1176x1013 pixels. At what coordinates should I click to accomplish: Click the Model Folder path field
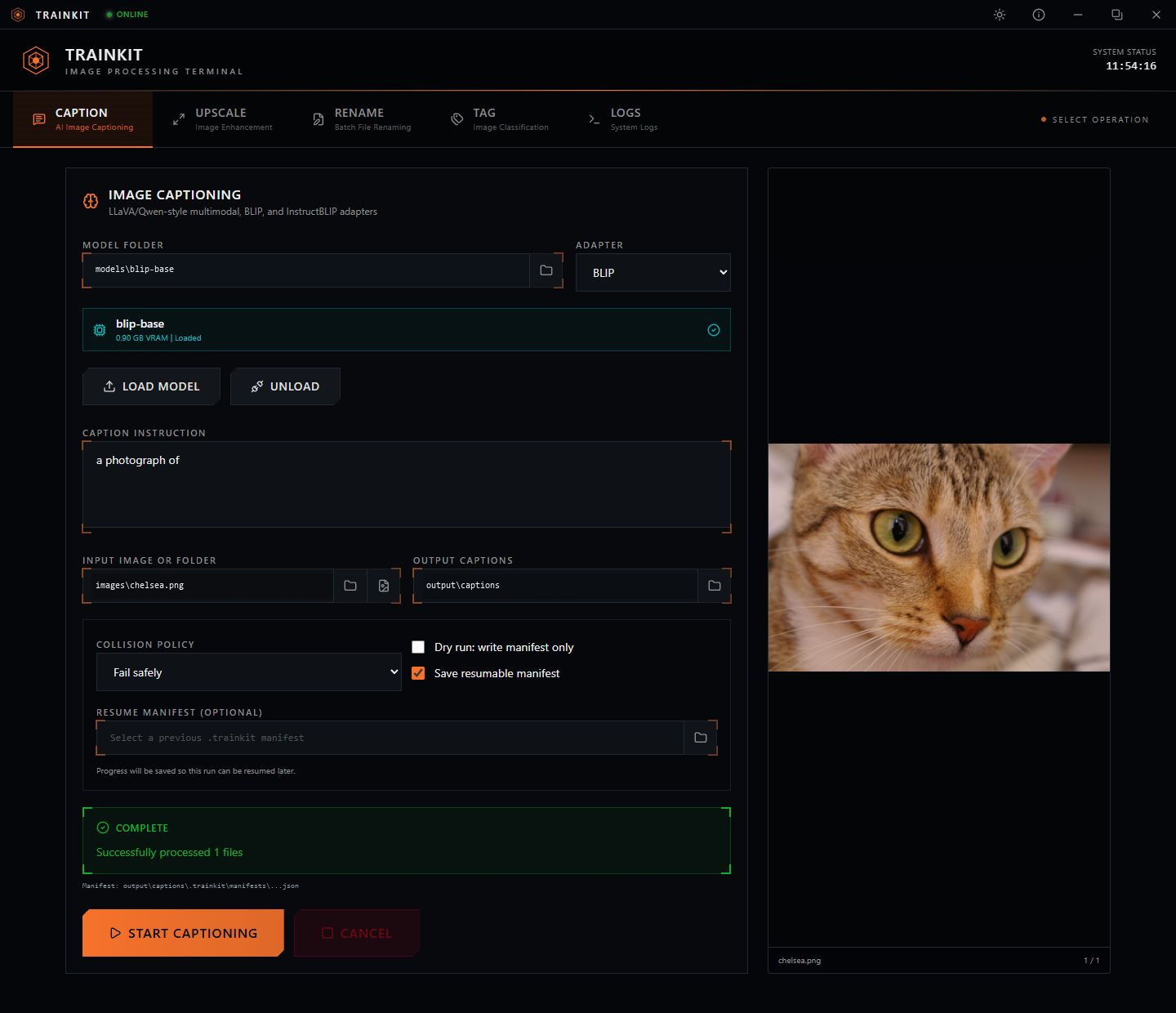coord(306,270)
